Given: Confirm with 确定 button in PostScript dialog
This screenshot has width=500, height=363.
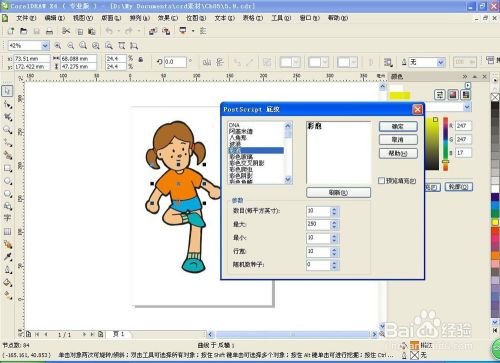Looking at the screenshot, I should (x=398, y=126).
